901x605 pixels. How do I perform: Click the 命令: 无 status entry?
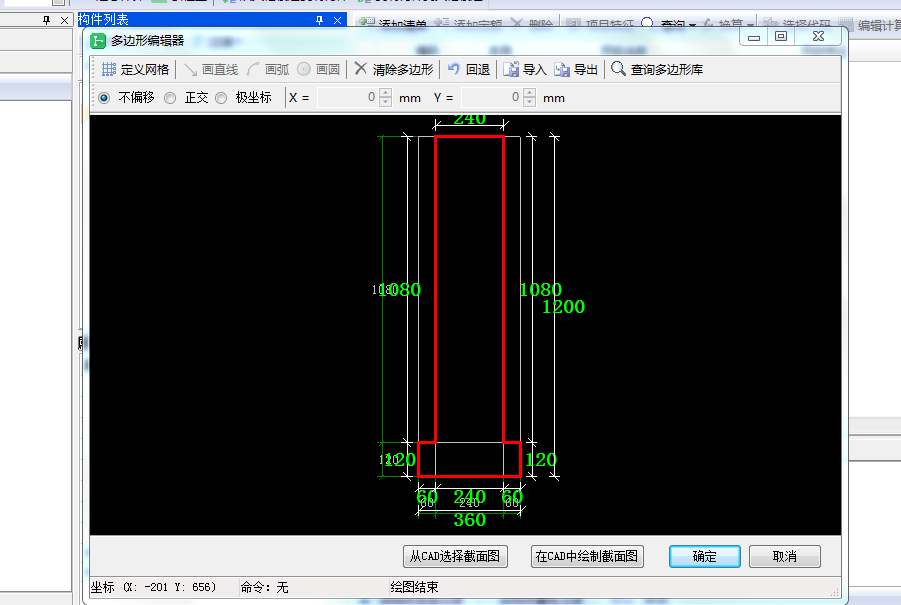point(264,587)
